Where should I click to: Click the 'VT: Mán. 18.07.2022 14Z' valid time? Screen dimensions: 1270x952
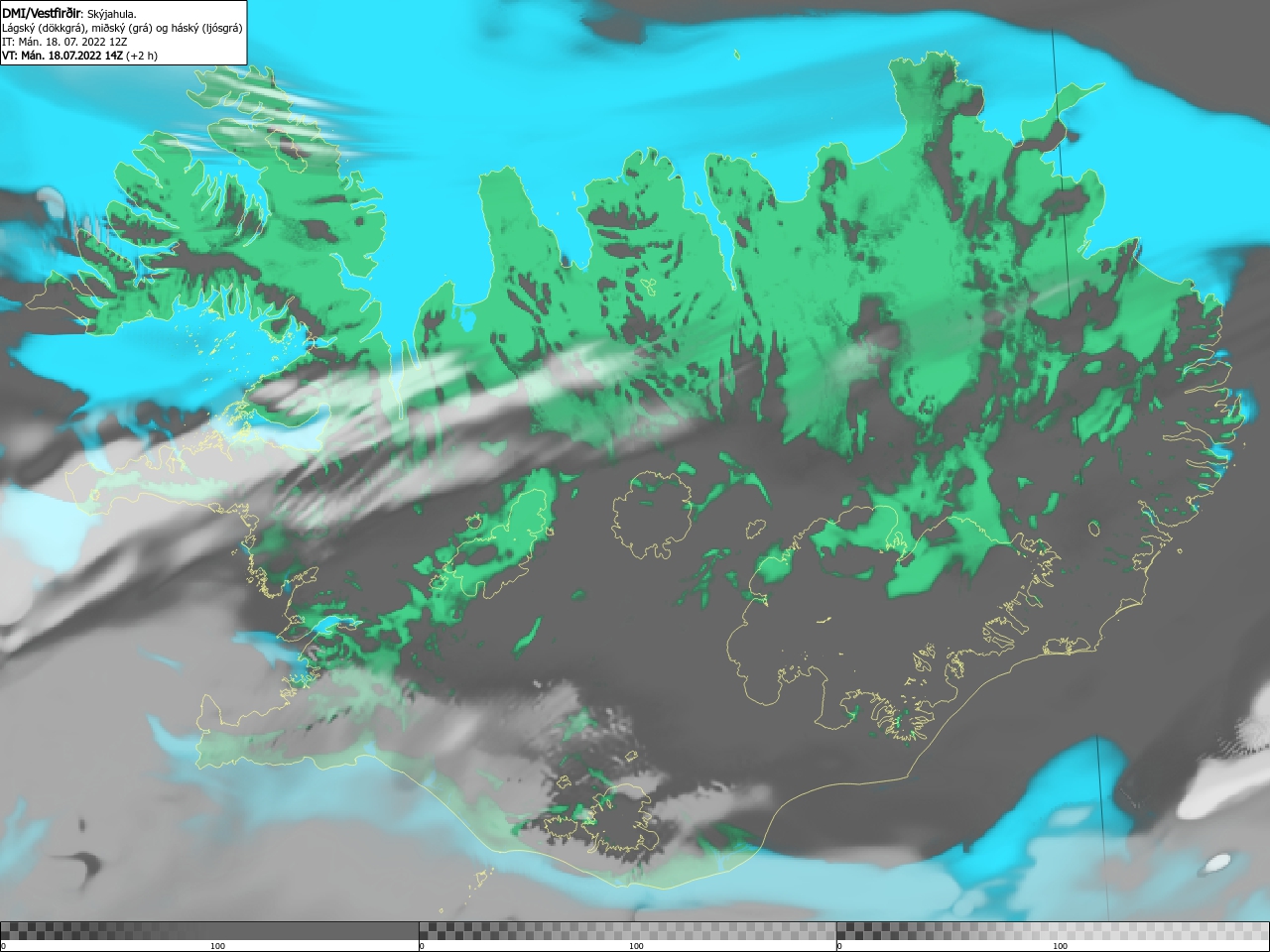click(63, 56)
